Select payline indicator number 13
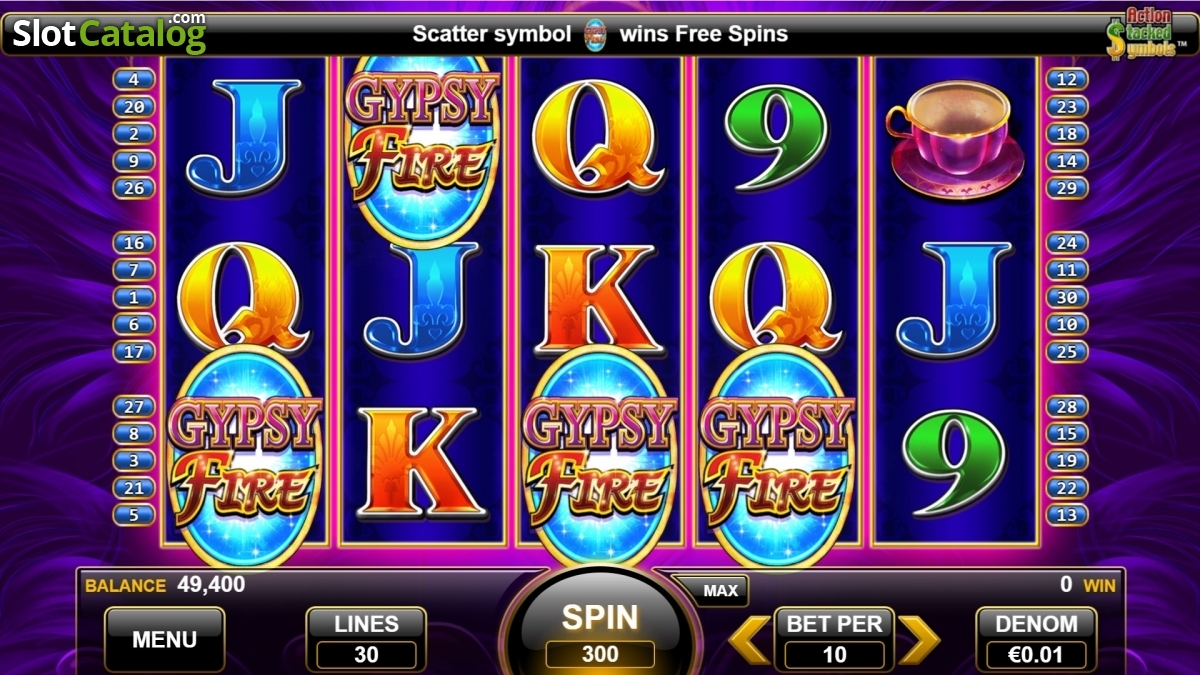This screenshot has width=1200, height=675. [x=1066, y=515]
